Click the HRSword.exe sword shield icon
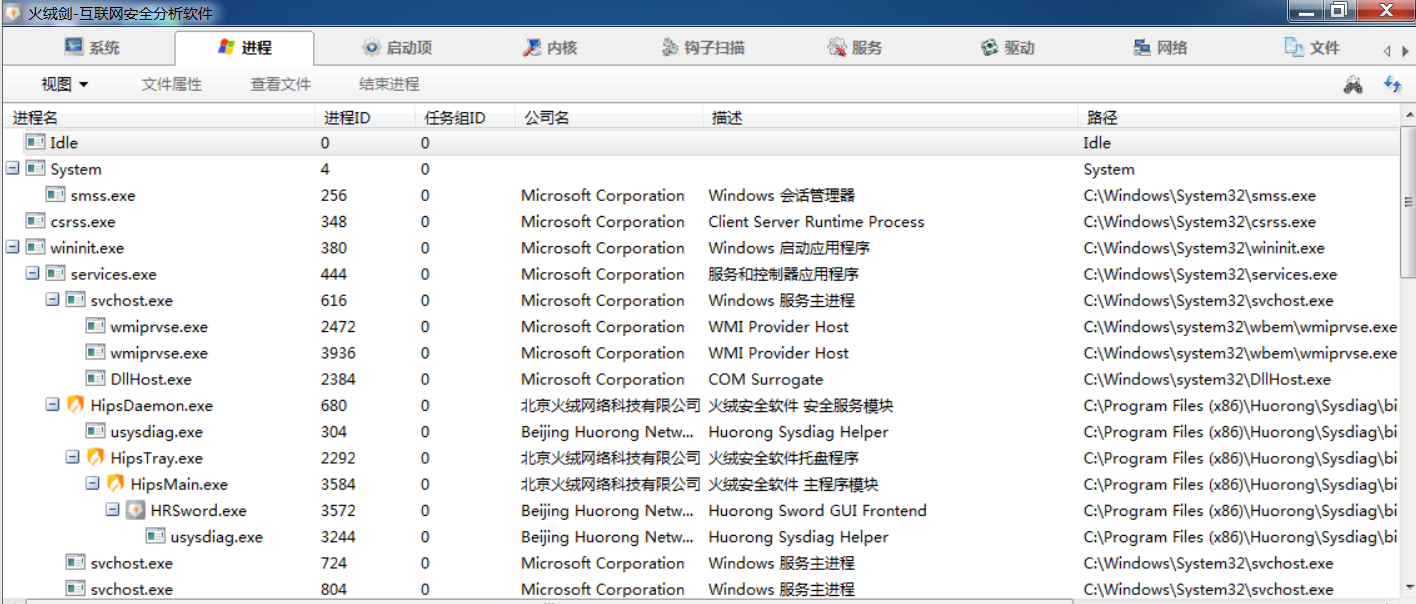Screen dimensions: 1416x604 click(x=135, y=510)
